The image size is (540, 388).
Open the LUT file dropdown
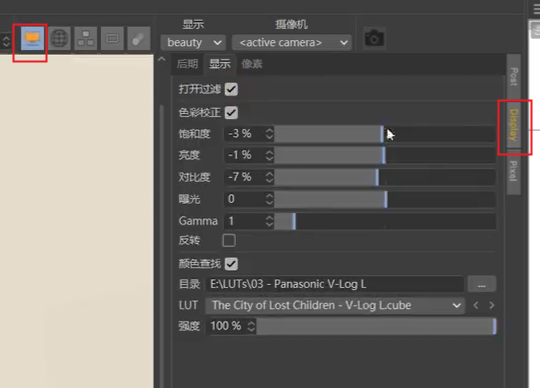pyautogui.click(x=335, y=306)
